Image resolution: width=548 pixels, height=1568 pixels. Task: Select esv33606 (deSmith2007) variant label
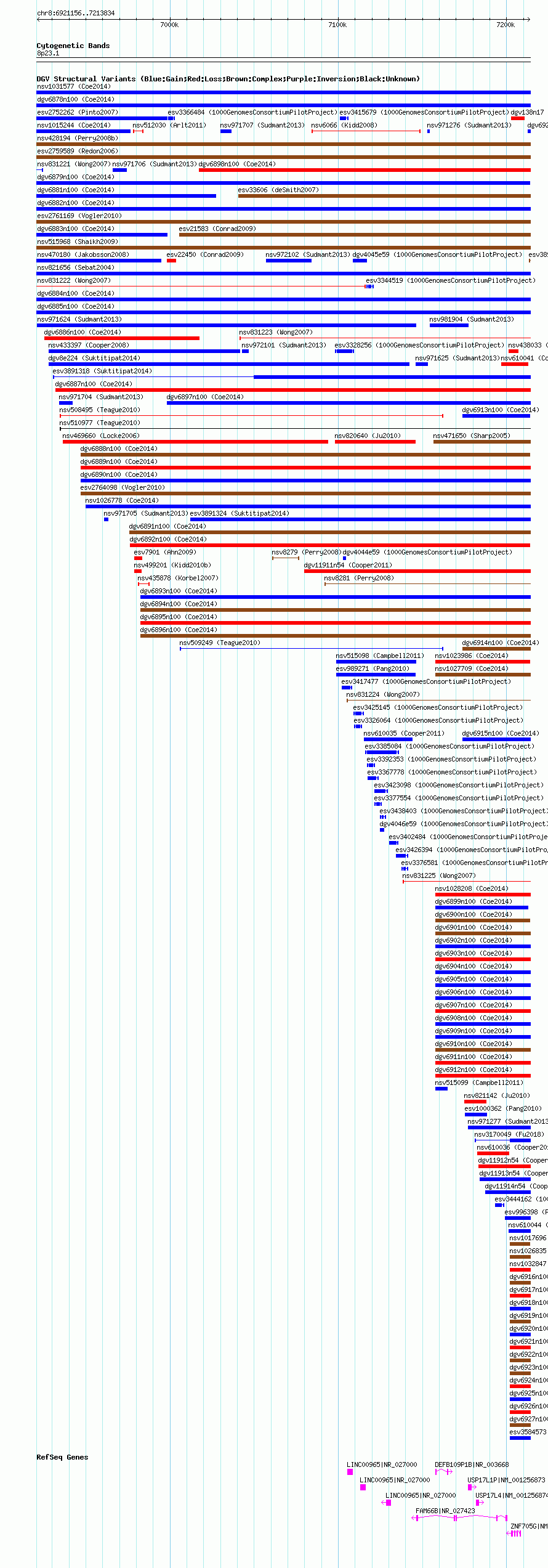278,190
